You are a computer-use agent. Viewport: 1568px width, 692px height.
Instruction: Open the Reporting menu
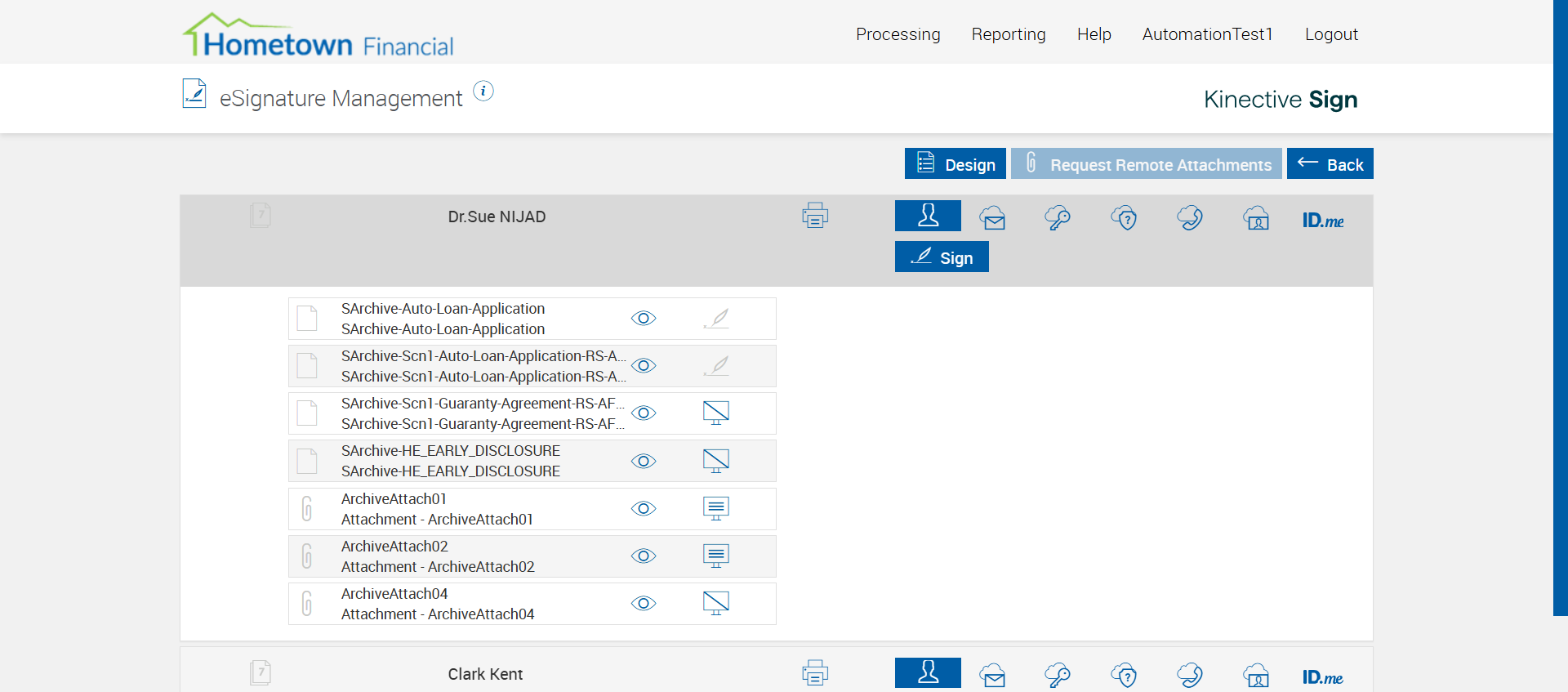click(x=1009, y=34)
